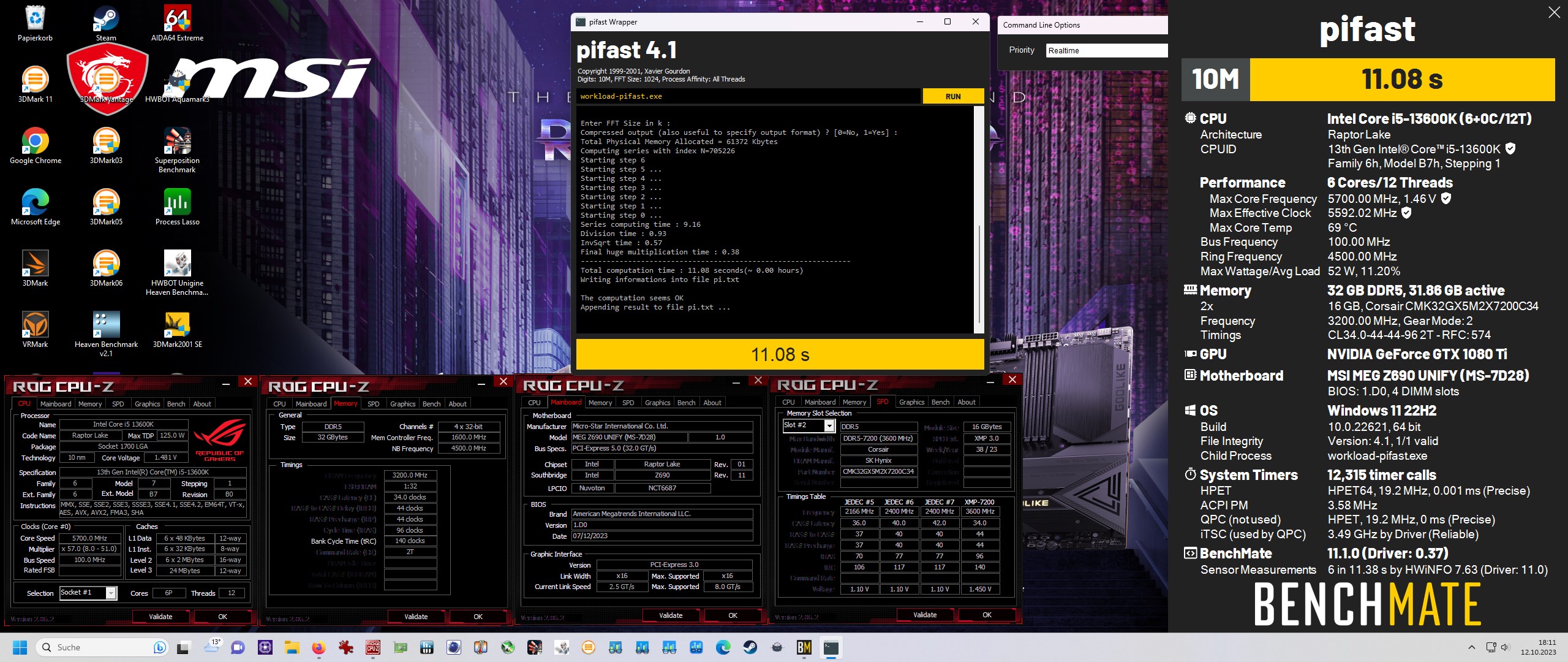Click the ROG CPU-Z taskbar icon
Viewport: 1568px width, 662px height.
(372, 647)
